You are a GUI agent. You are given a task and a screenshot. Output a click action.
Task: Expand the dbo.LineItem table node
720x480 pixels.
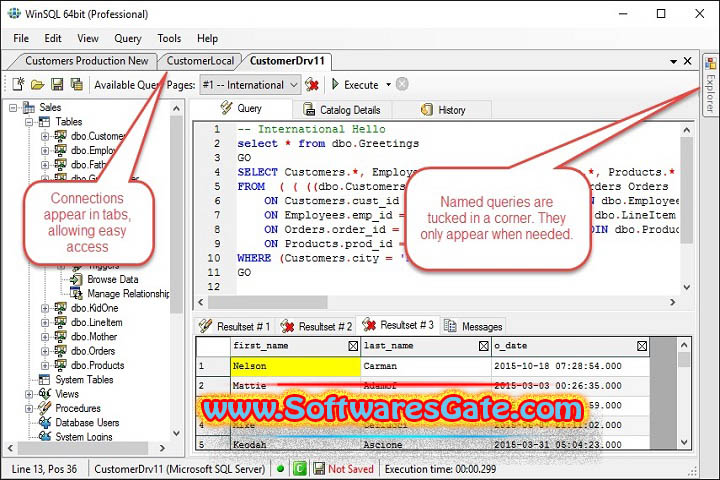(x=45, y=322)
